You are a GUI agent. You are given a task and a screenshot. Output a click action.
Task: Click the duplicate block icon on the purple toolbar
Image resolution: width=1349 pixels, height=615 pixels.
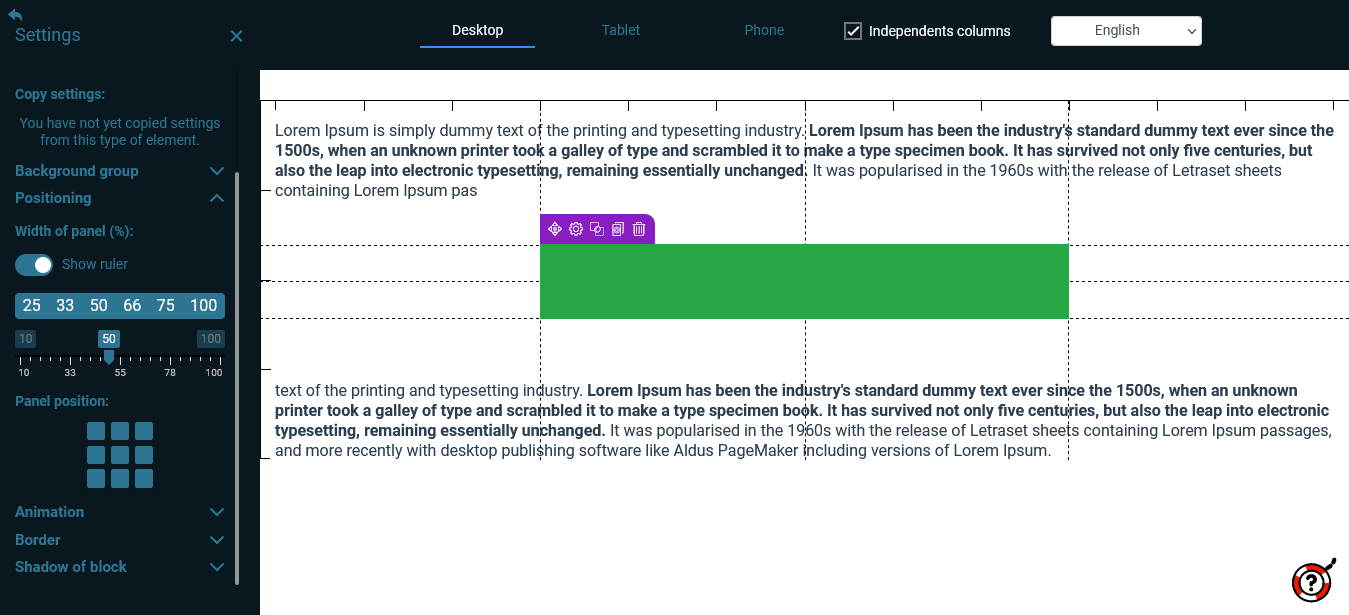click(x=597, y=229)
